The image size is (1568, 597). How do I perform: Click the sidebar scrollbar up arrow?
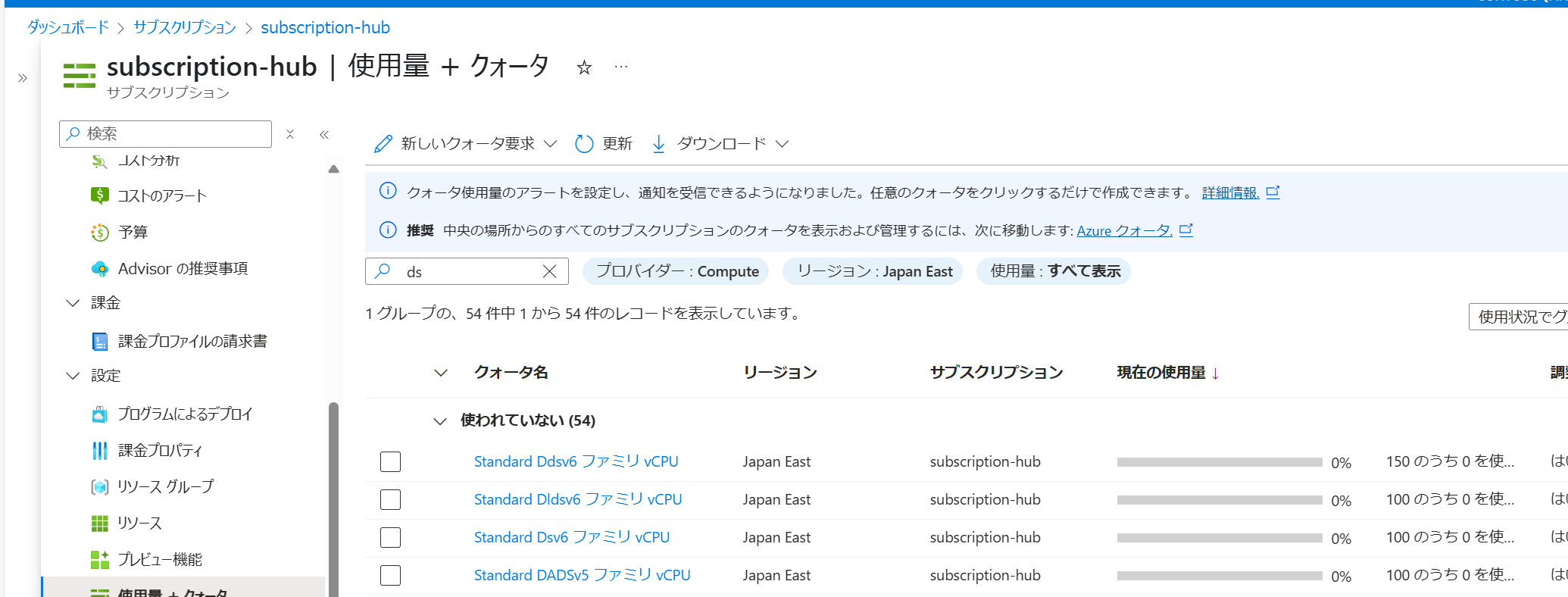[333, 169]
